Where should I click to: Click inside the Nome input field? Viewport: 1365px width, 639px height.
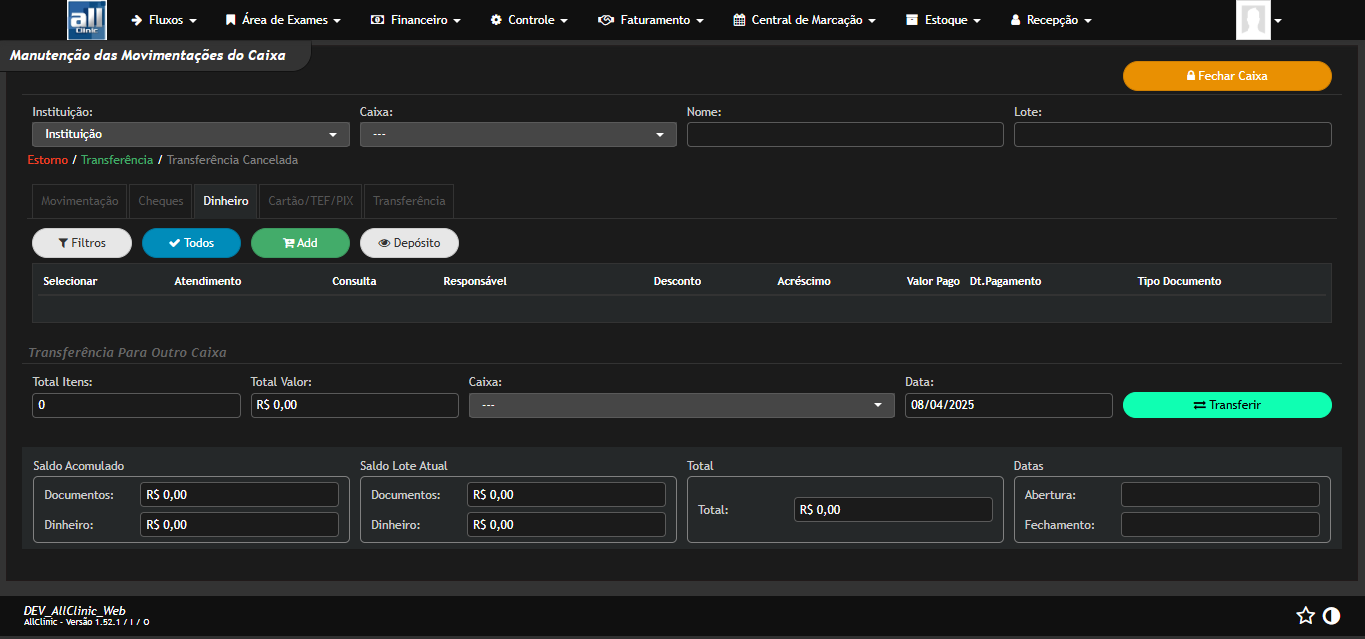(x=844, y=133)
